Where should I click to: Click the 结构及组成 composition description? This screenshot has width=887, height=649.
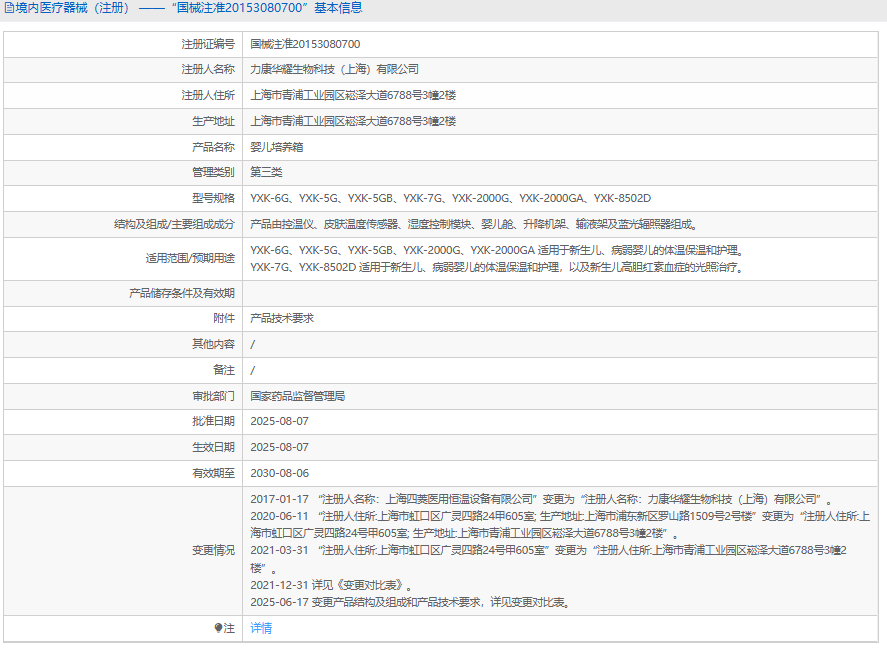point(474,225)
